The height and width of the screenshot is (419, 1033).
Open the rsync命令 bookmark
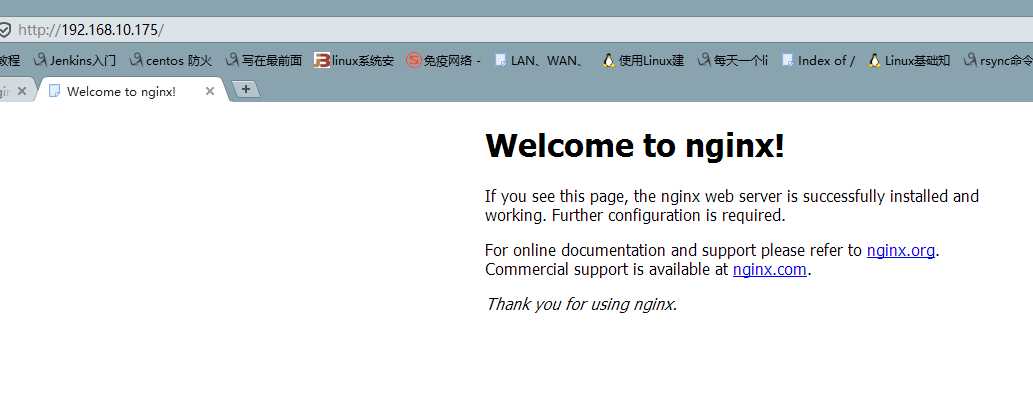coord(997,61)
